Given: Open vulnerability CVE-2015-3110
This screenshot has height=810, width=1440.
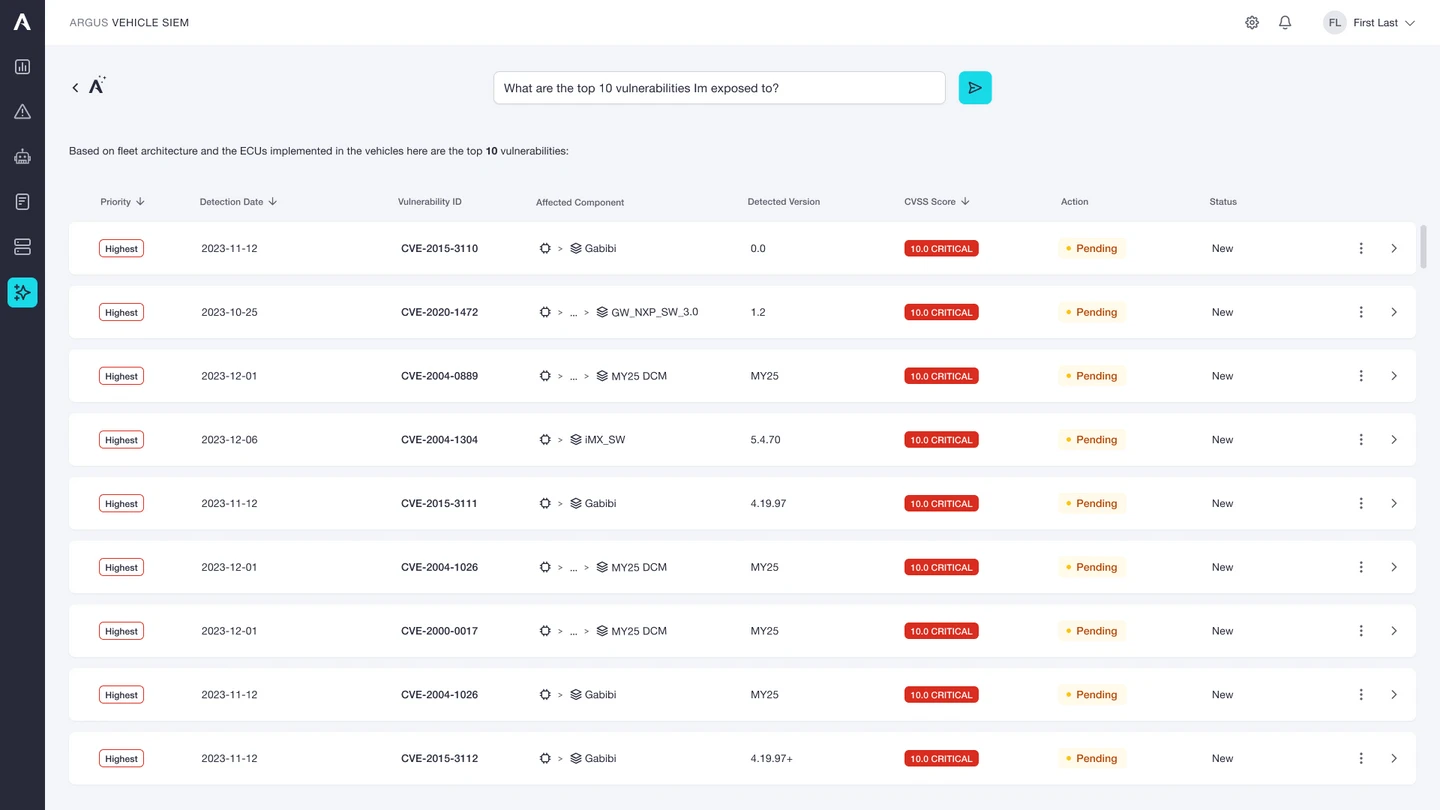Looking at the screenshot, I should pyautogui.click(x=439, y=248).
